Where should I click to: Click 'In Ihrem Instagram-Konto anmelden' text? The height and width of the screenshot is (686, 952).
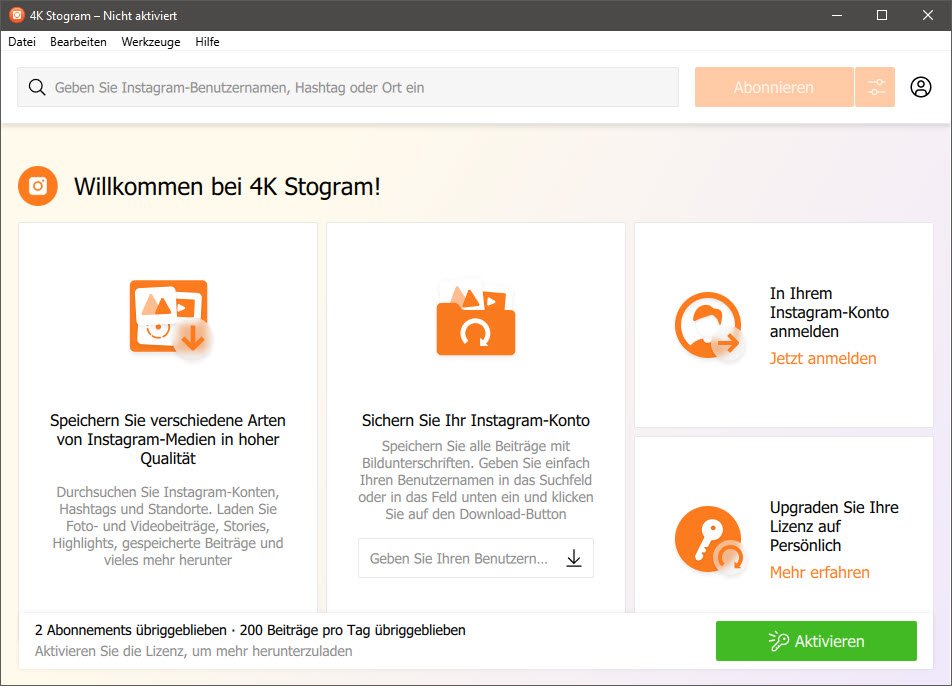pyautogui.click(x=829, y=312)
